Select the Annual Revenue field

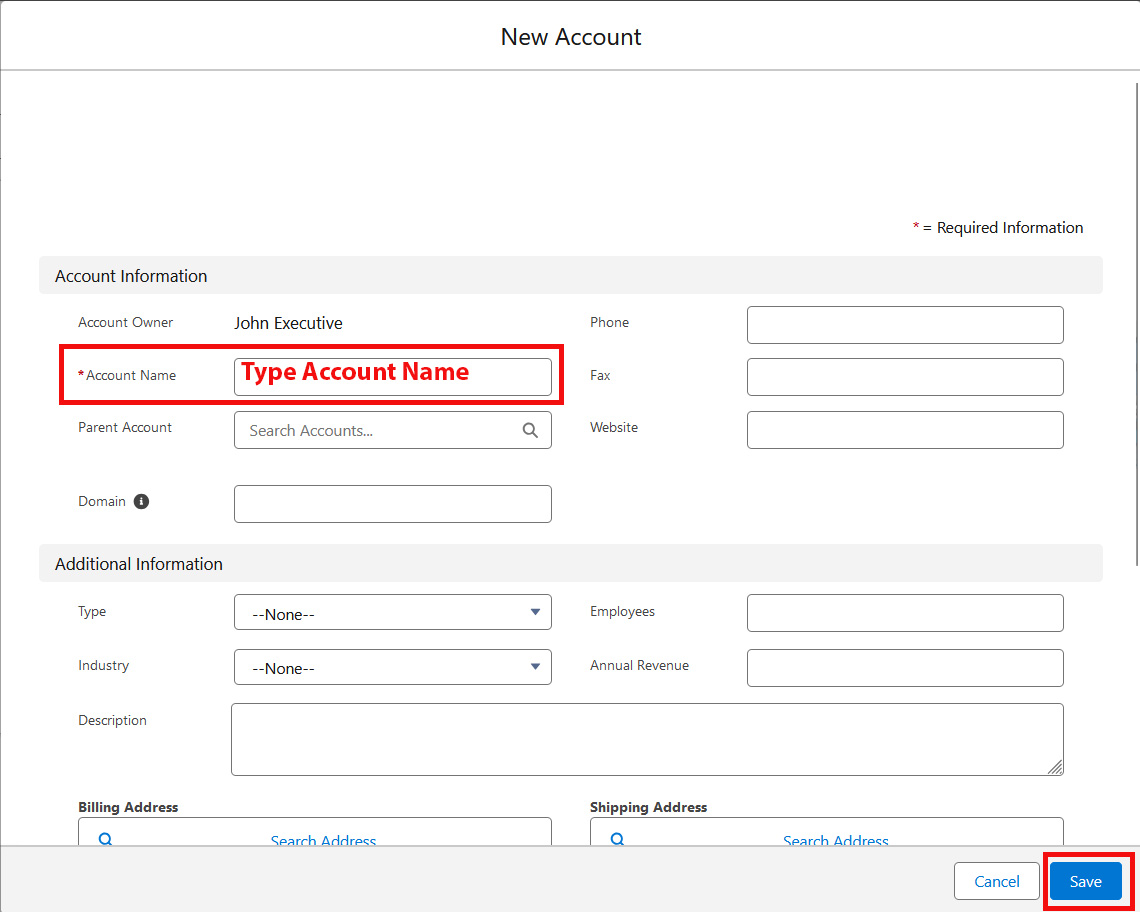904,668
